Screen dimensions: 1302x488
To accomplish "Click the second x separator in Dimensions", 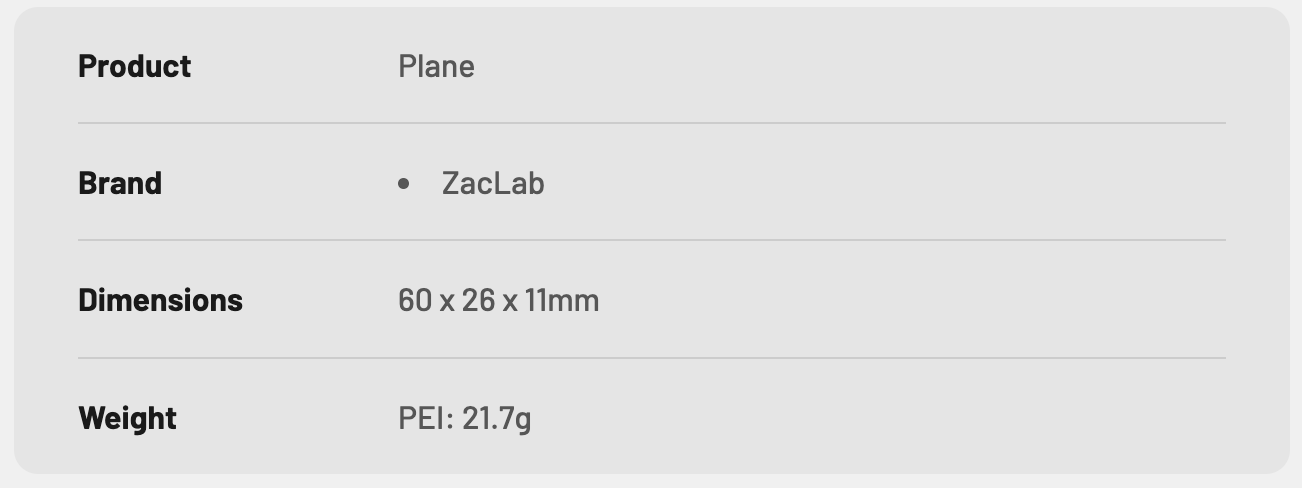I will (x=510, y=301).
